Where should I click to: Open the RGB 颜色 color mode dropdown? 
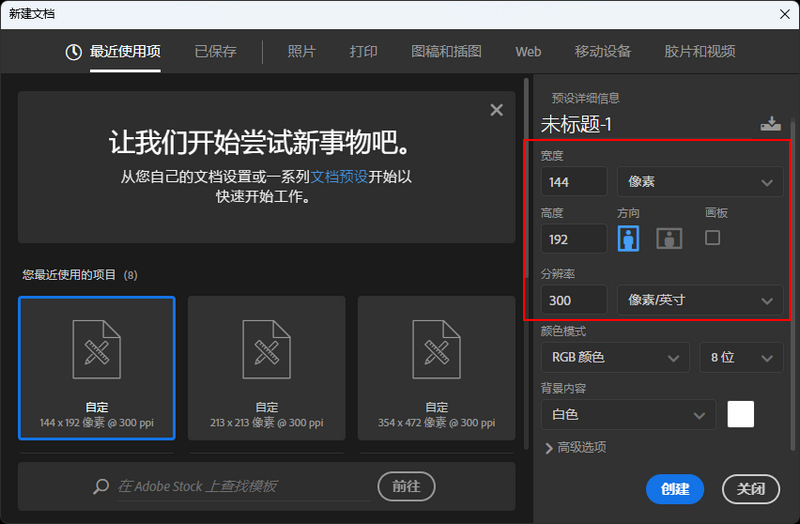tap(615, 357)
